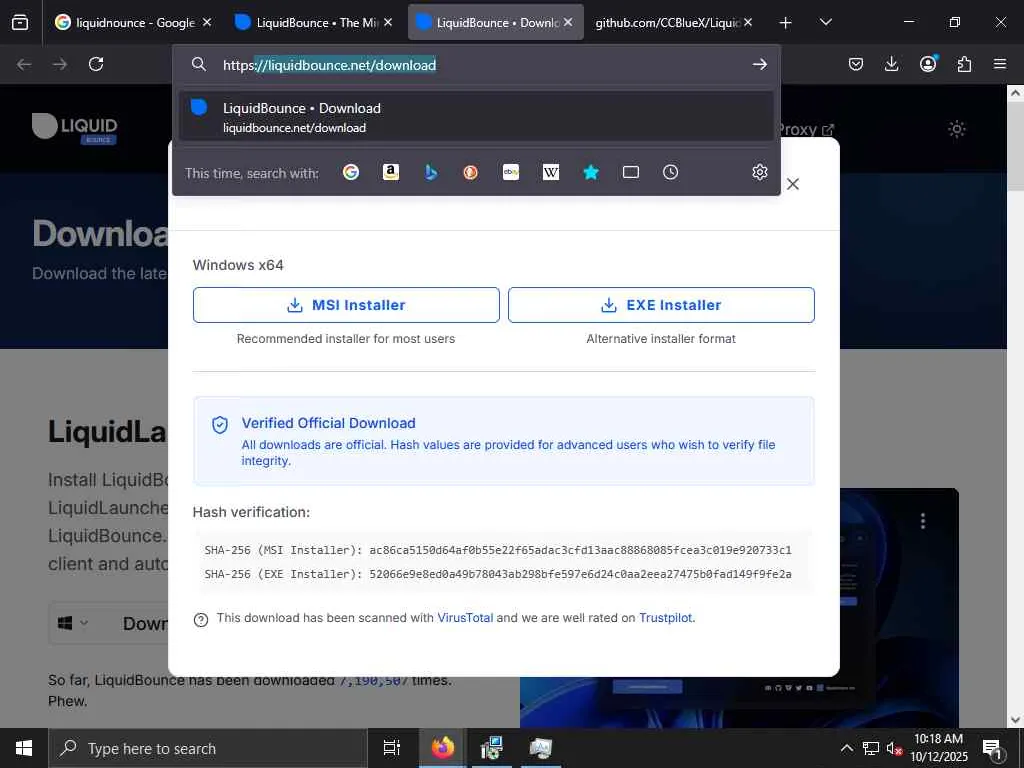Click the Go arrow in address bar

pos(760,64)
